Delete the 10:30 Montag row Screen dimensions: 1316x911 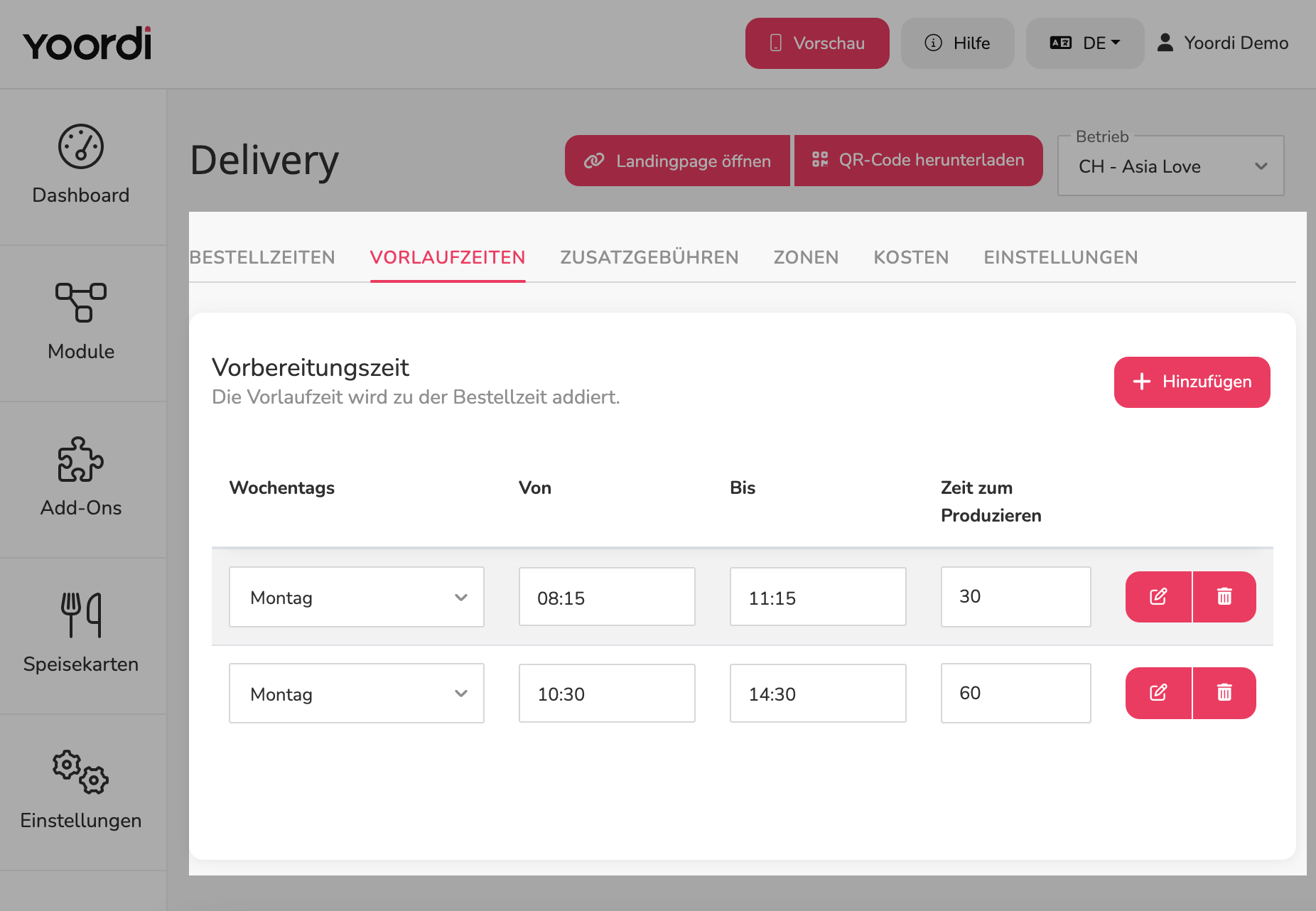coord(1224,693)
